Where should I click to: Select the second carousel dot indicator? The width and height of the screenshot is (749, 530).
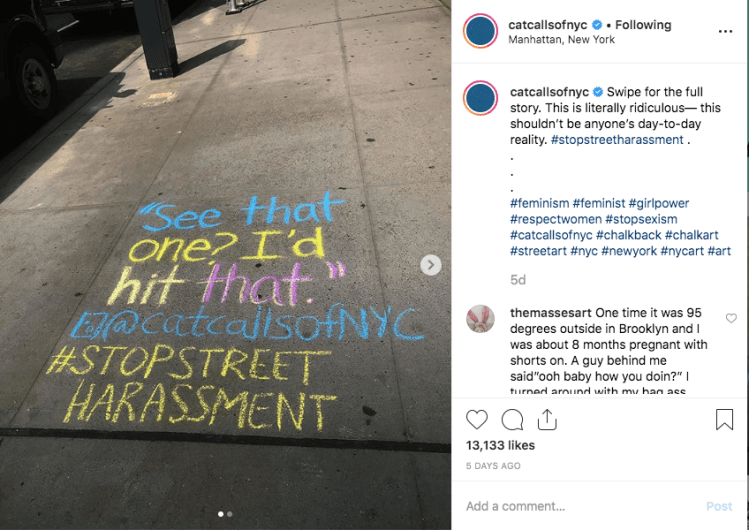[x=230, y=514]
